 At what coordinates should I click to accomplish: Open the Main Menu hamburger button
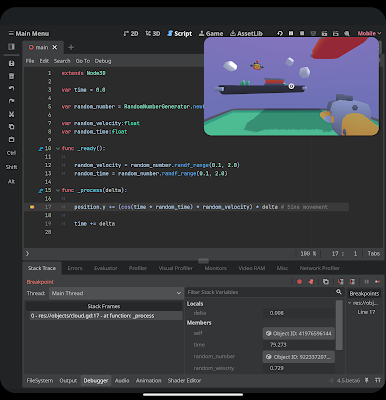[29, 33]
